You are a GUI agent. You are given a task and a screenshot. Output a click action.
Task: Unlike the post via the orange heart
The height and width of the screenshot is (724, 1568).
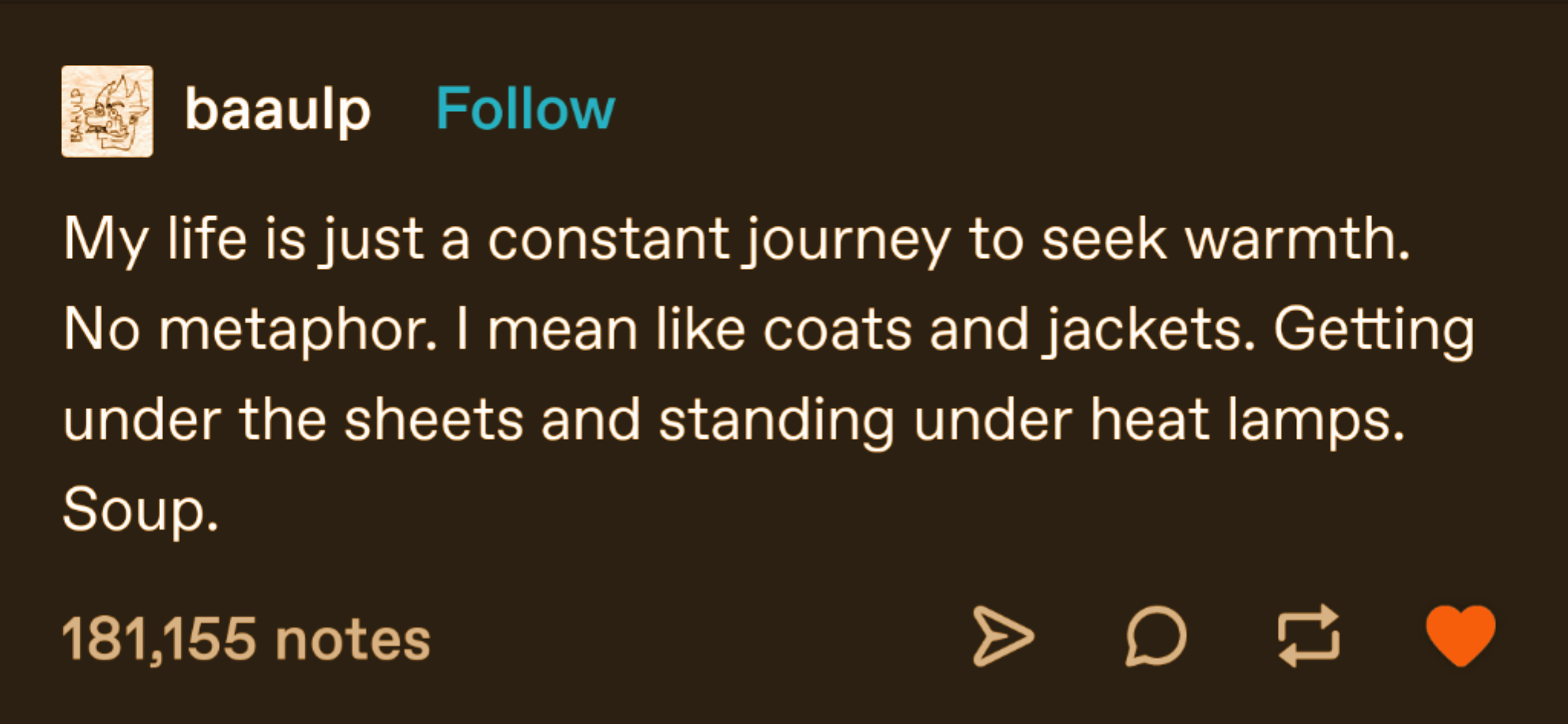click(1460, 634)
